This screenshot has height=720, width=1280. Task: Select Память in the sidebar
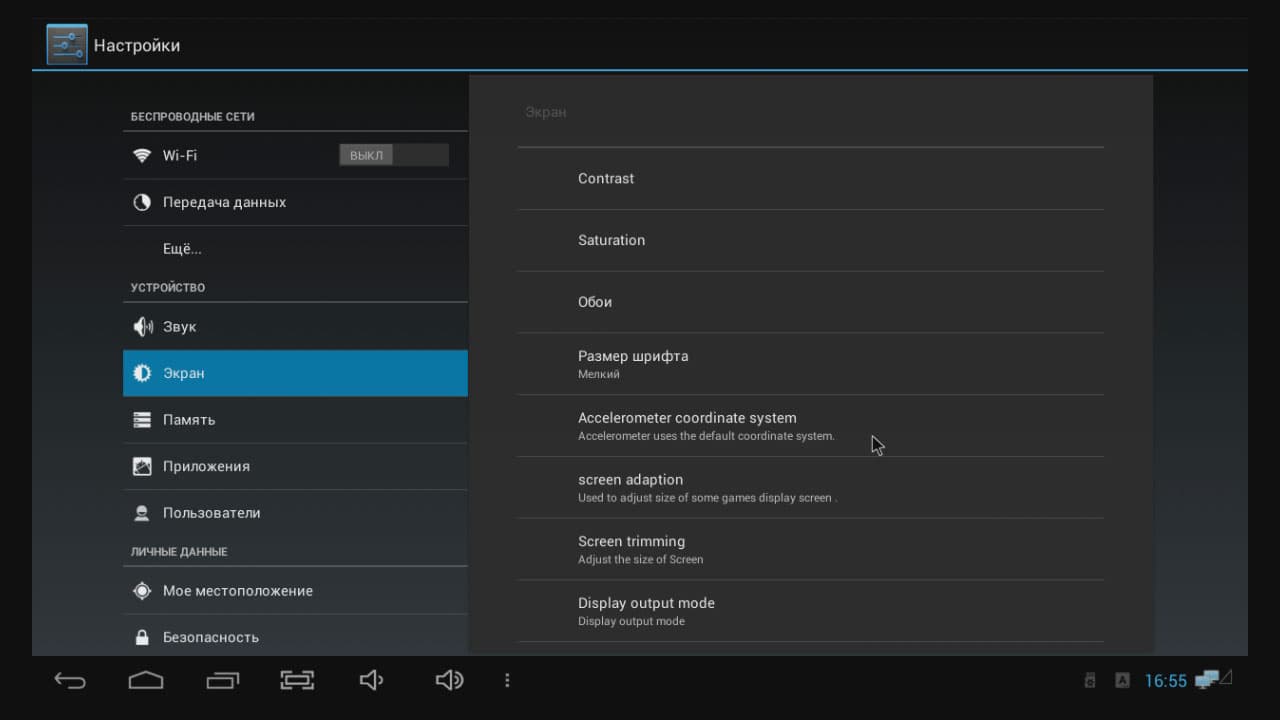point(295,420)
